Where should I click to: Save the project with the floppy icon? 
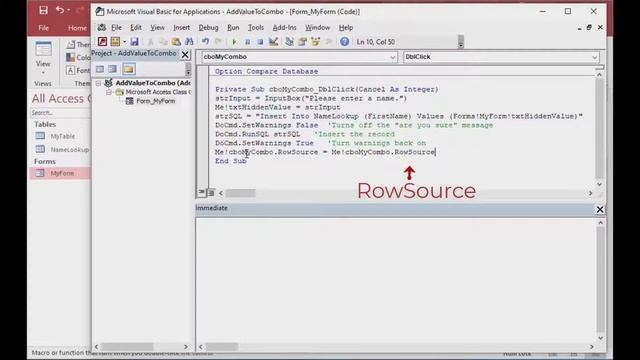(134, 42)
